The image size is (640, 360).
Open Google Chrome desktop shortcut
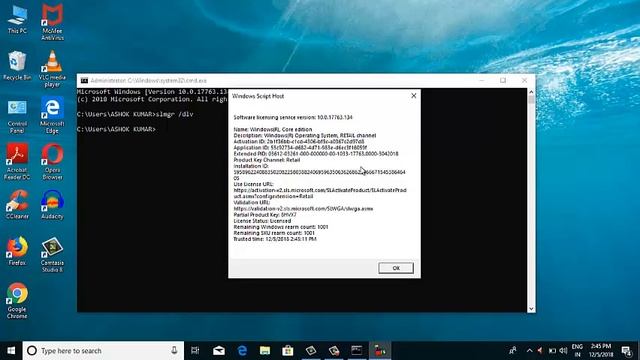[x=17, y=301]
